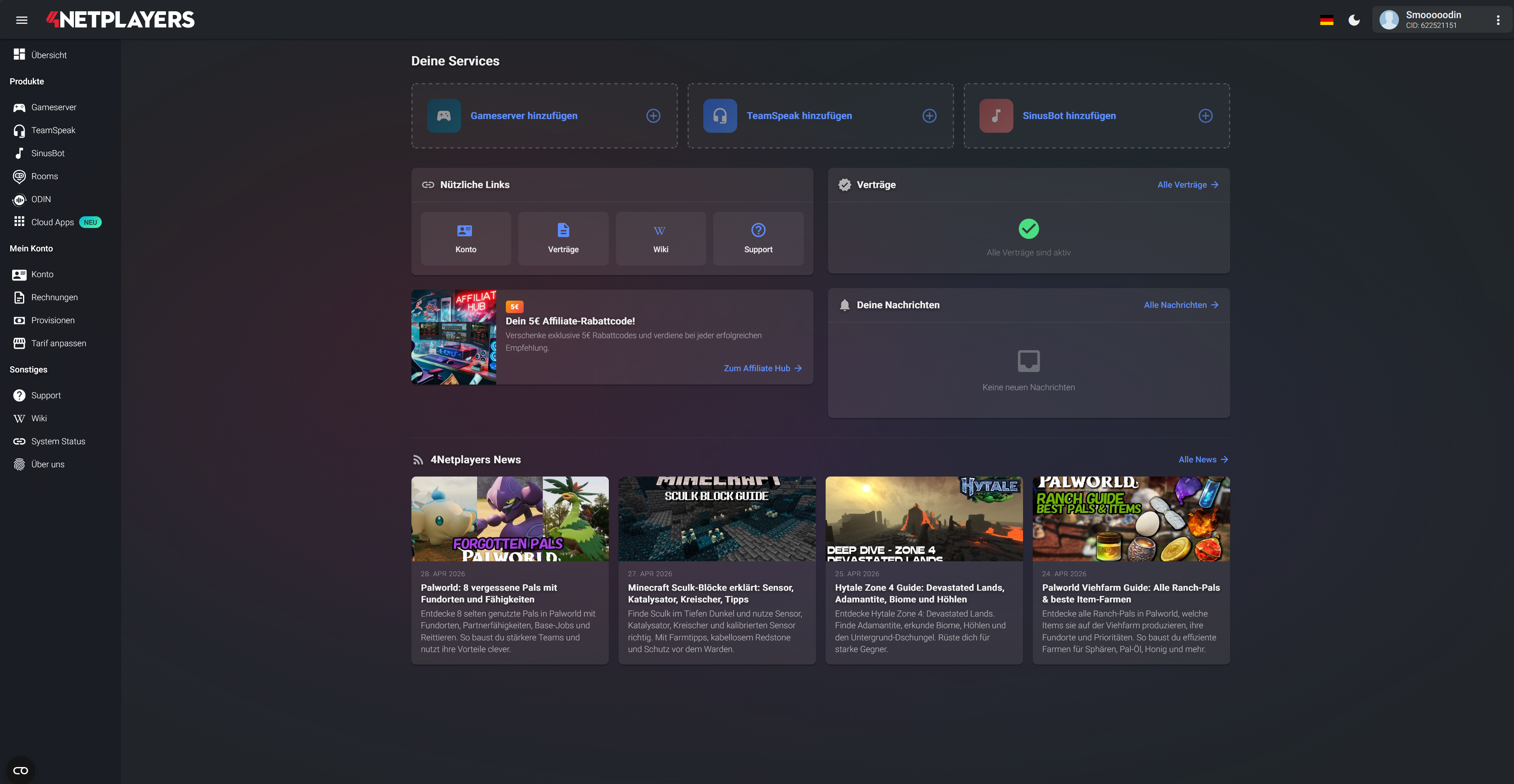The height and width of the screenshot is (784, 1514).
Task: Click the 5€ orange badge
Action: pos(514,307)
